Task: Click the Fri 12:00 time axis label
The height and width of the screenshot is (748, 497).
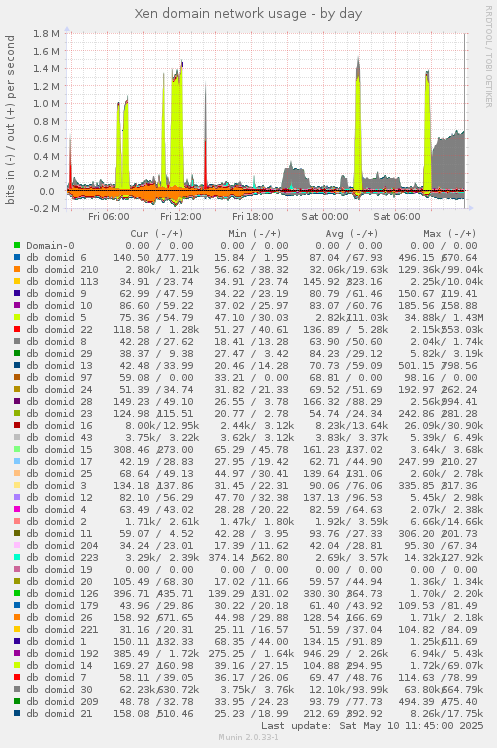Action: (181, 217)
